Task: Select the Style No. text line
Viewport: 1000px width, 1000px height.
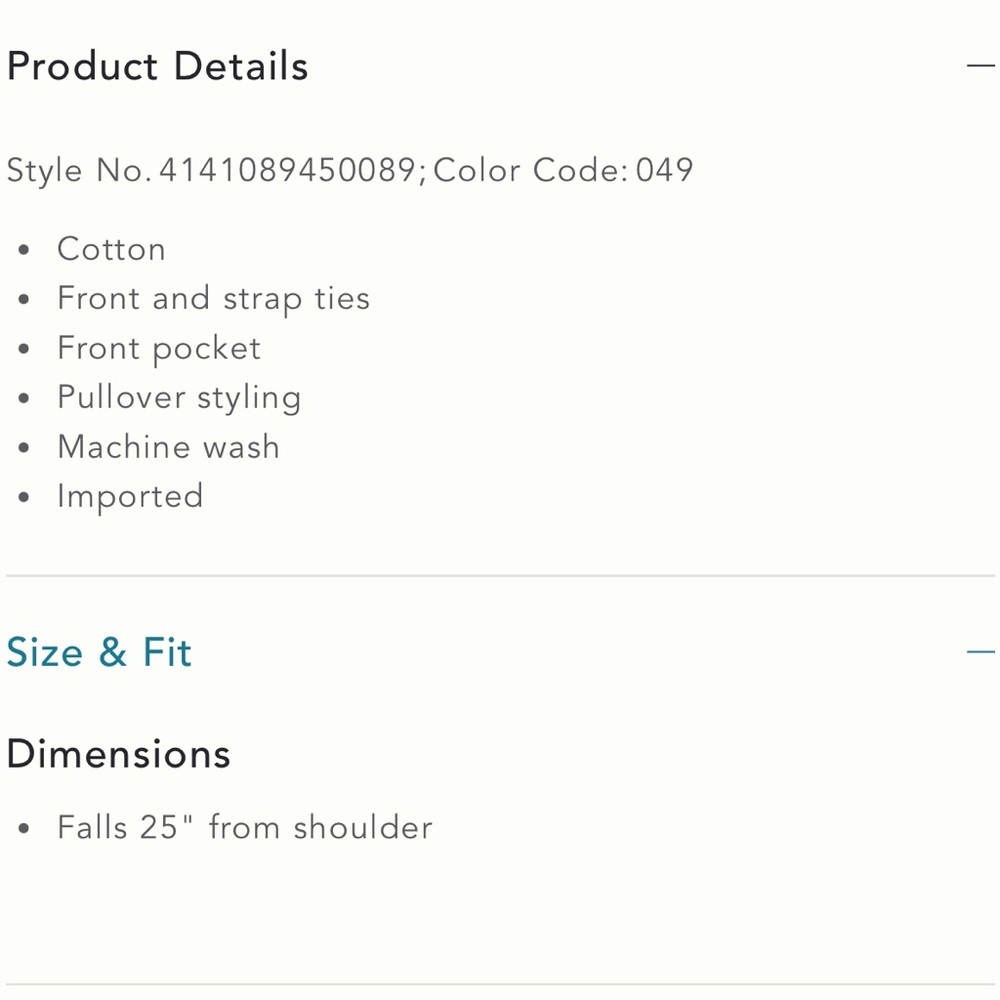Action: click(x=349, y=170)
